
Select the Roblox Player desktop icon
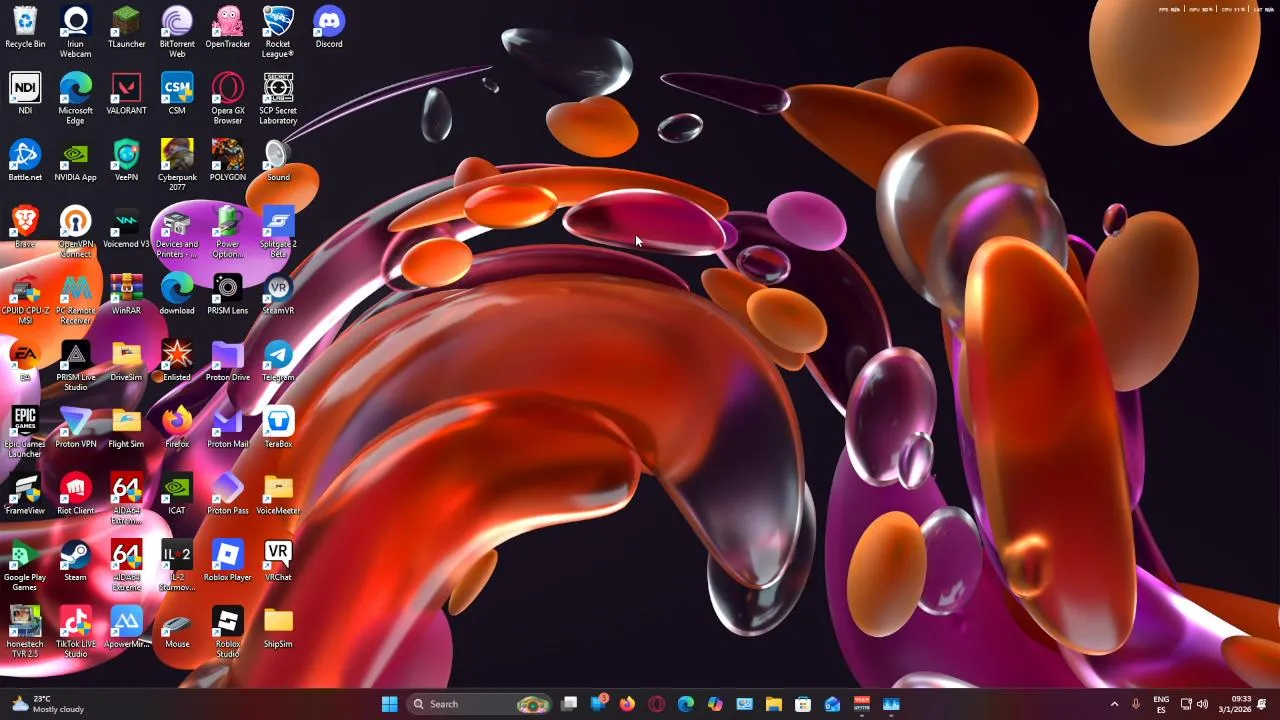(228, 561)
